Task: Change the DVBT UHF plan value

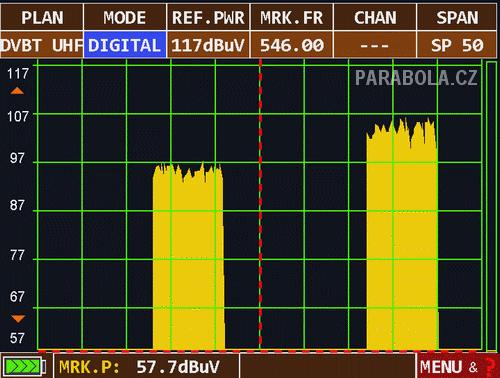Action: [x=42, y=45]
